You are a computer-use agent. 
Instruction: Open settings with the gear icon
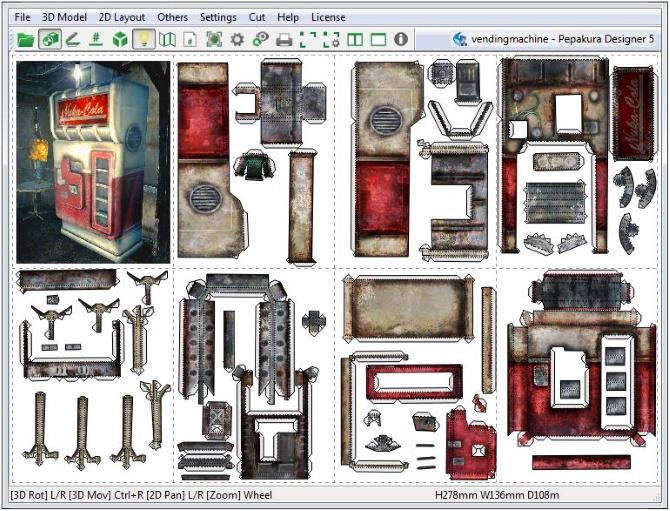(x=237, y=39)
